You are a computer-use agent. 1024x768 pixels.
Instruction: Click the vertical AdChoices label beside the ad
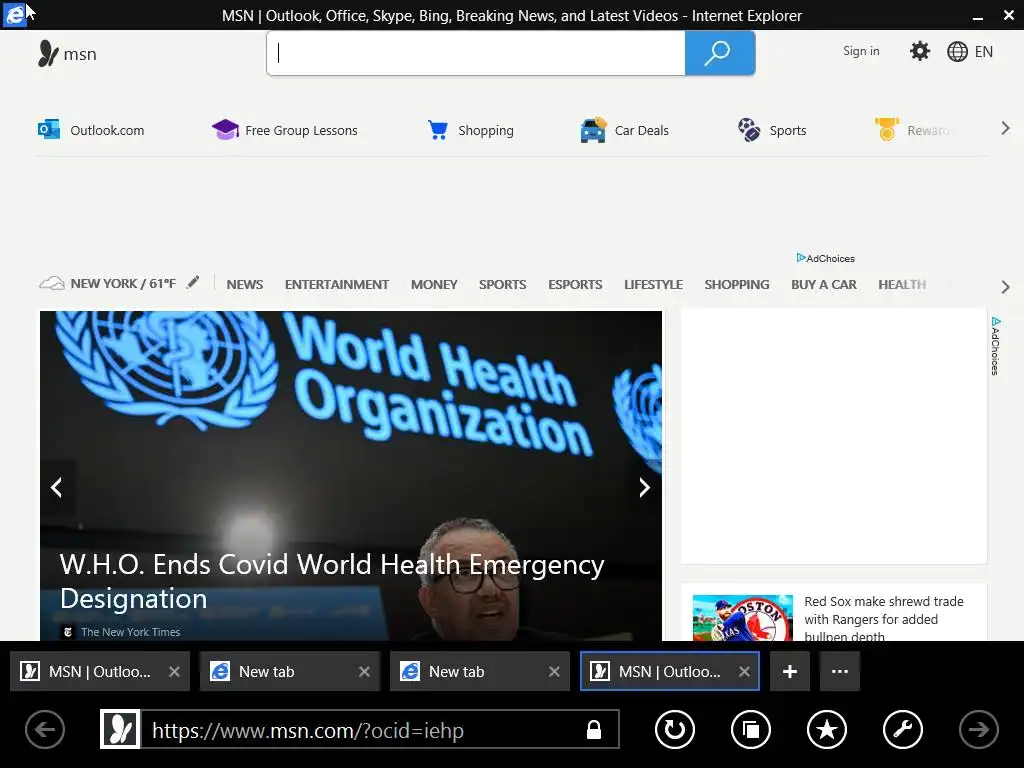tap(995, 346)
